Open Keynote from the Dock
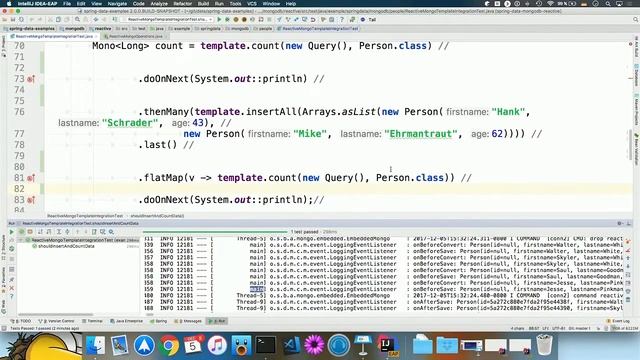 [362, 345]
